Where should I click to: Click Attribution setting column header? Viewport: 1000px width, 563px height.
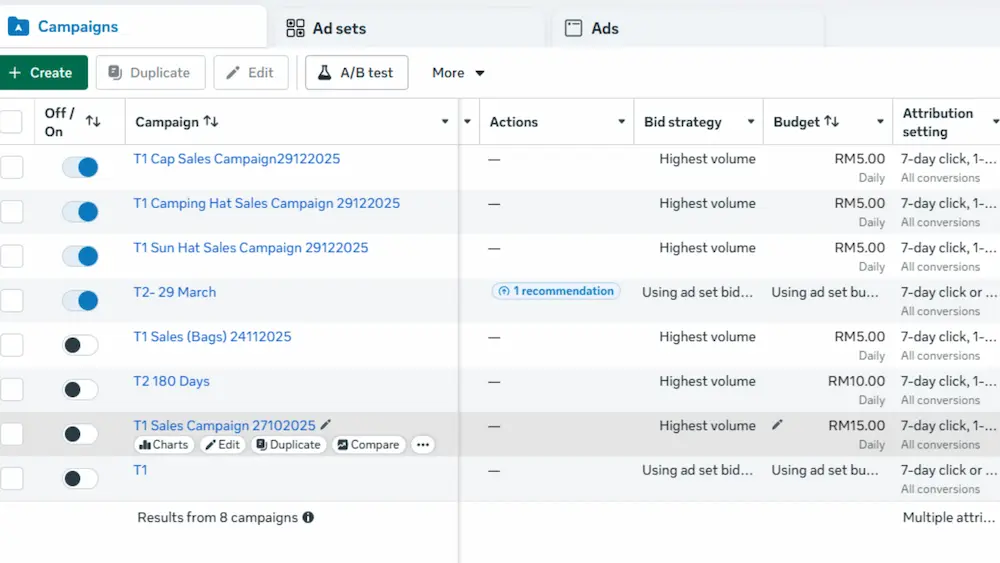(938, 122)
